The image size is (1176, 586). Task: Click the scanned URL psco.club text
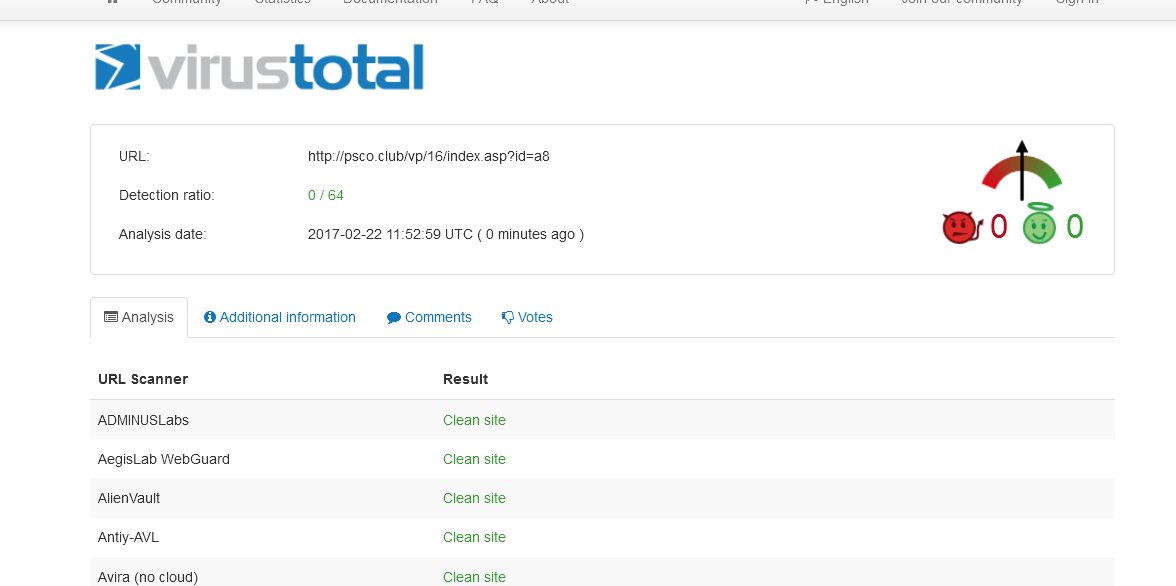[428, 156]
